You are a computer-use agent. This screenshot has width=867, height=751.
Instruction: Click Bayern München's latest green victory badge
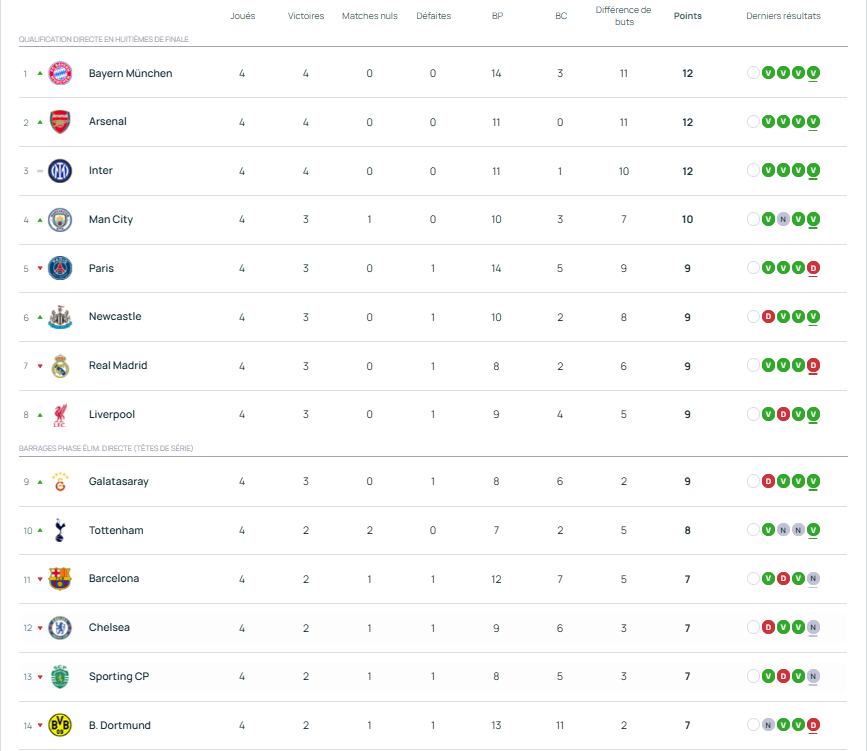[x=813, y=73]
